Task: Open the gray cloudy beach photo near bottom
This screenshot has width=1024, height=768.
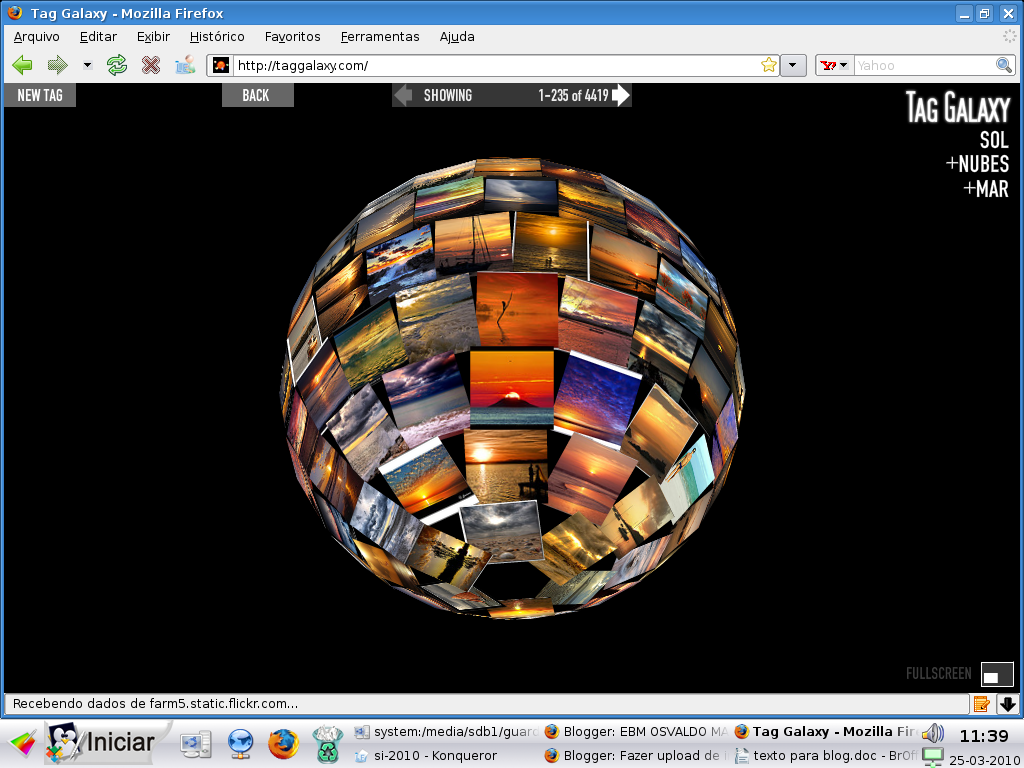Action: (x=502, y=530)
